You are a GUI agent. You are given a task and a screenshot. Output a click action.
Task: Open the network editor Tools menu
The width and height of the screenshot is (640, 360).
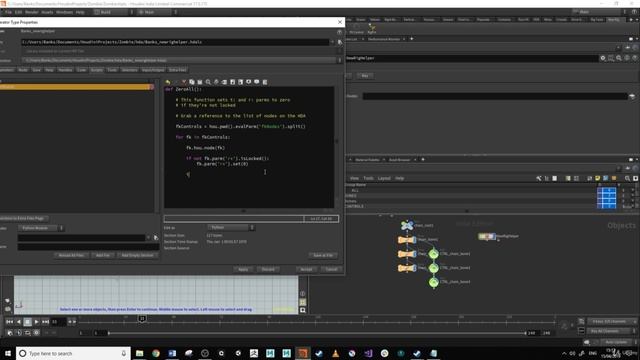[368, 178]
